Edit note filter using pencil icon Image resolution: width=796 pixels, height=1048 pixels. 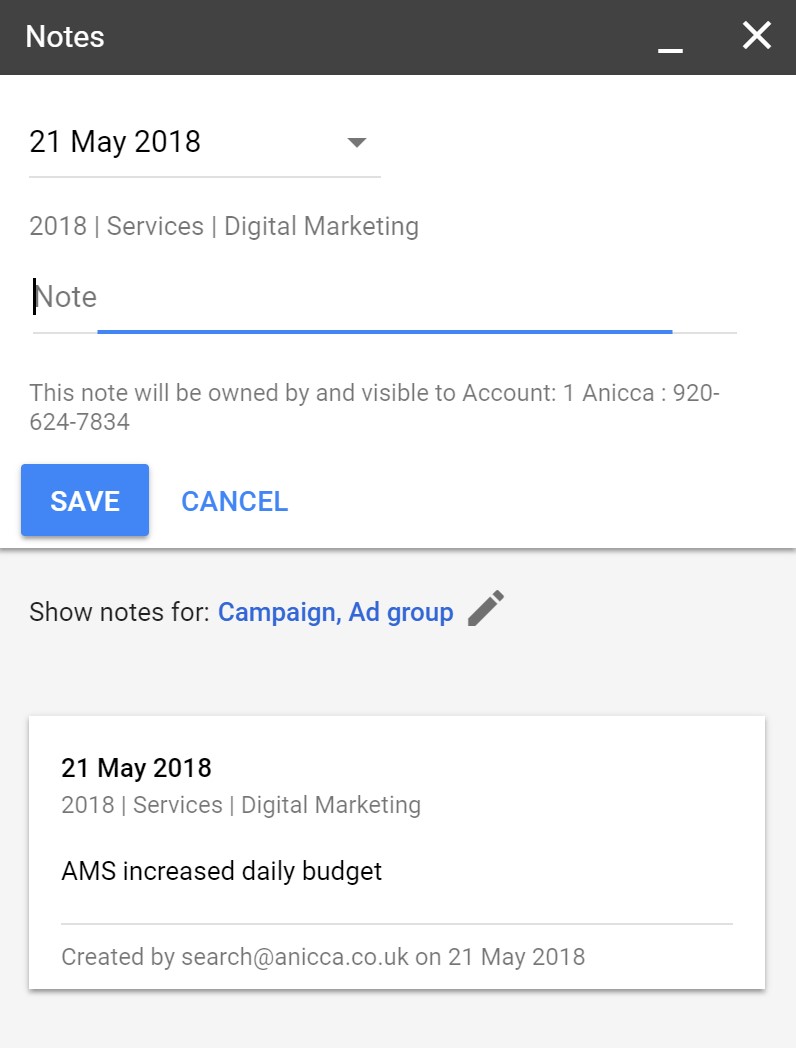486,608
